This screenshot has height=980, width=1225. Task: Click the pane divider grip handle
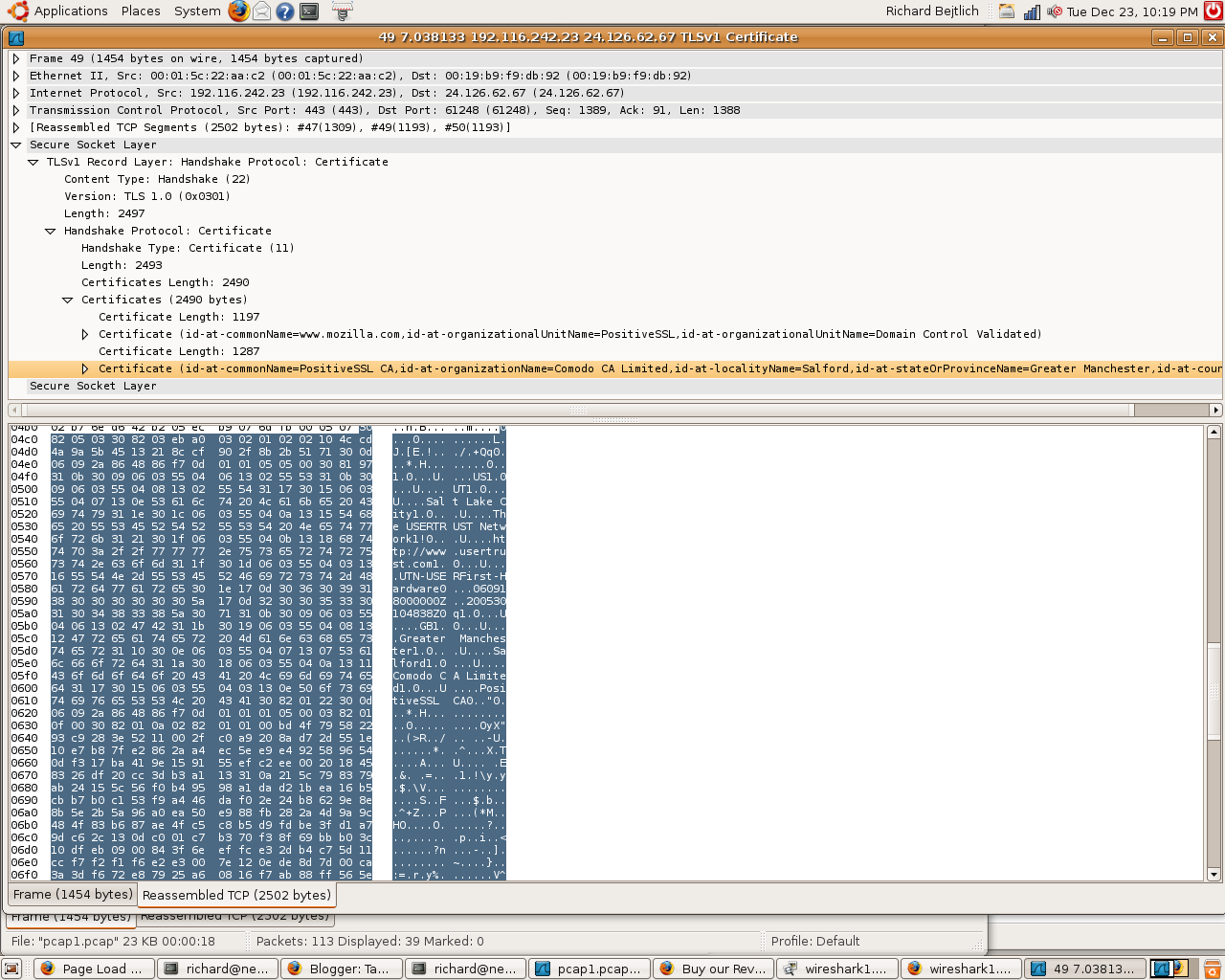612,420
